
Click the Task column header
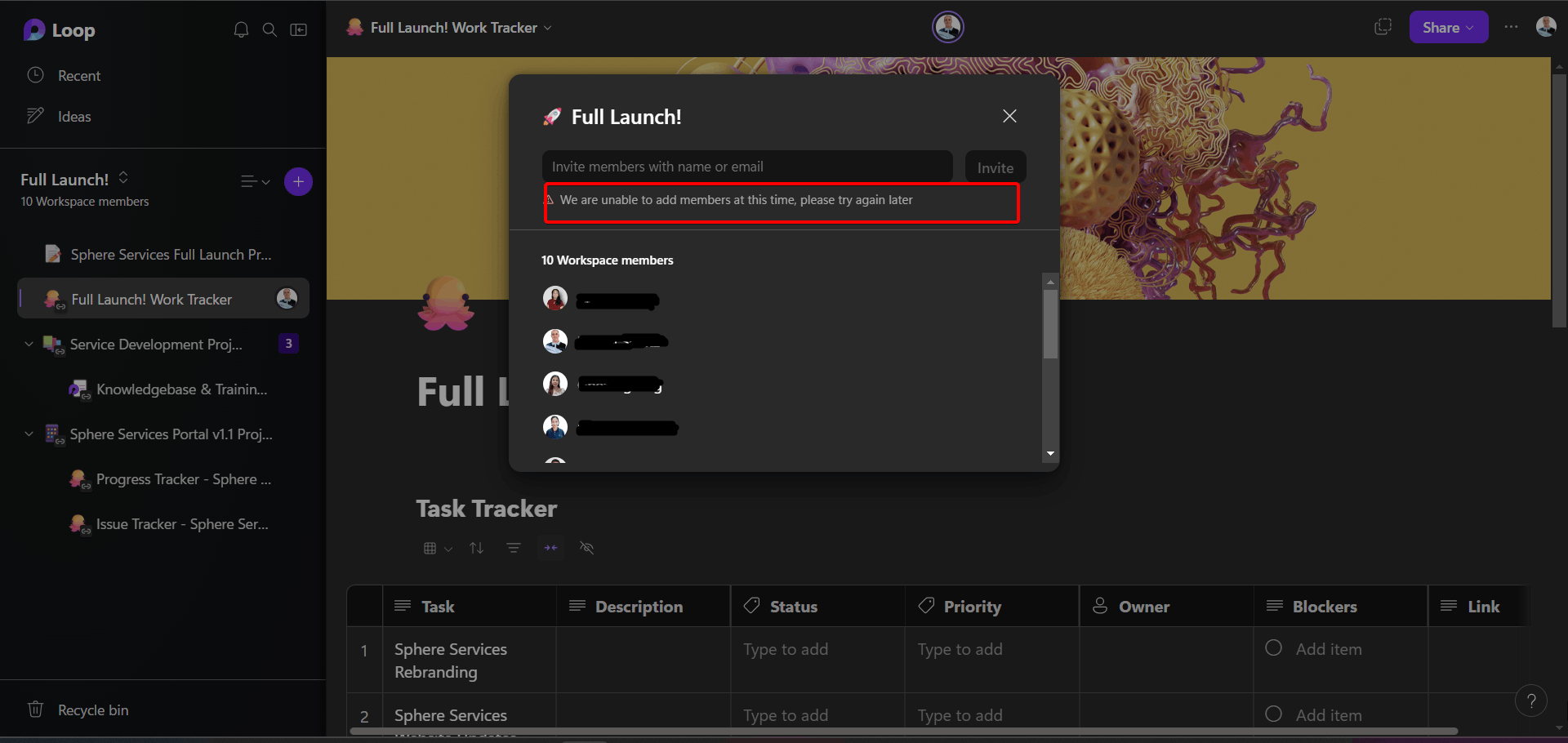coord(470,607)
